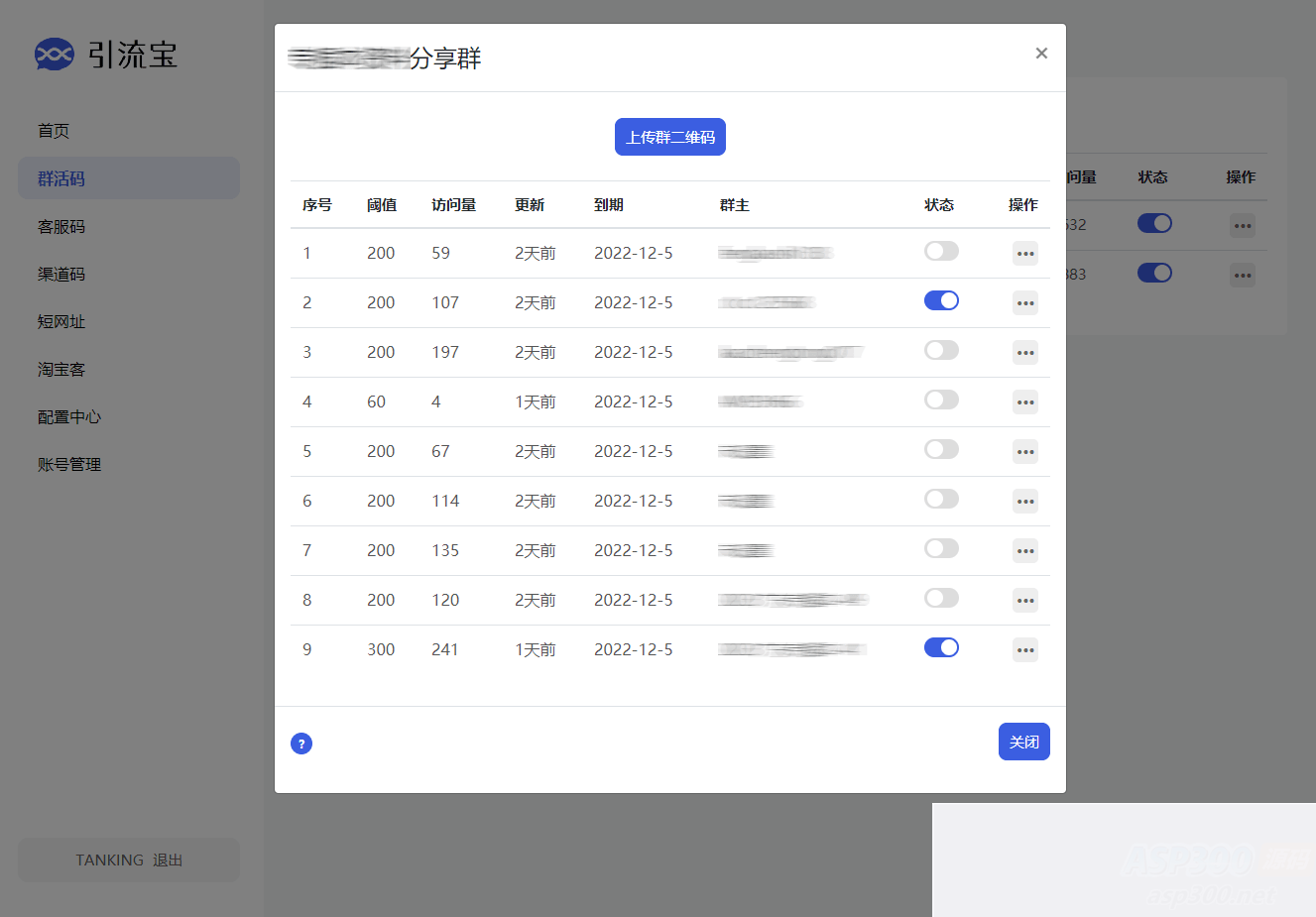Open the three-dot actions menu for row 2
Screen dimensions: 1316x917
point(1024,303)
